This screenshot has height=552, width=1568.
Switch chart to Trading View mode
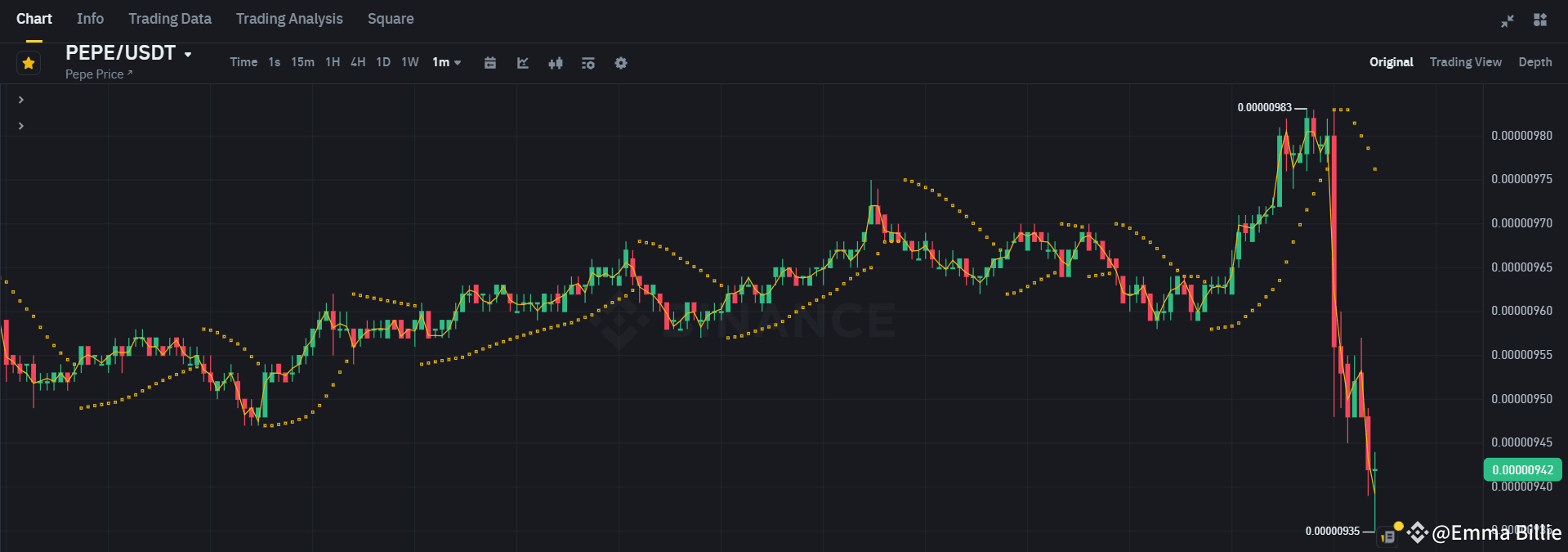[x=1465, y=61]
